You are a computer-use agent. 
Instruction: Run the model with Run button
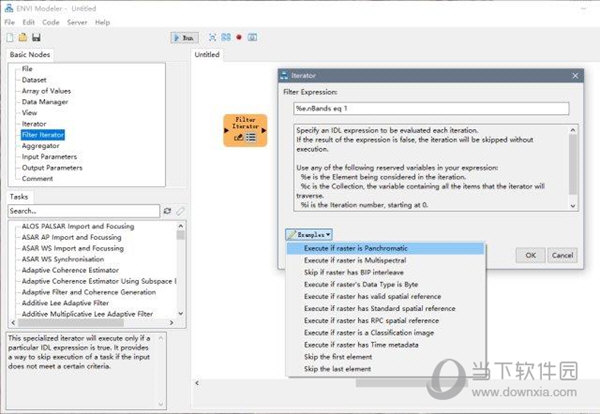tap(184, 37)
